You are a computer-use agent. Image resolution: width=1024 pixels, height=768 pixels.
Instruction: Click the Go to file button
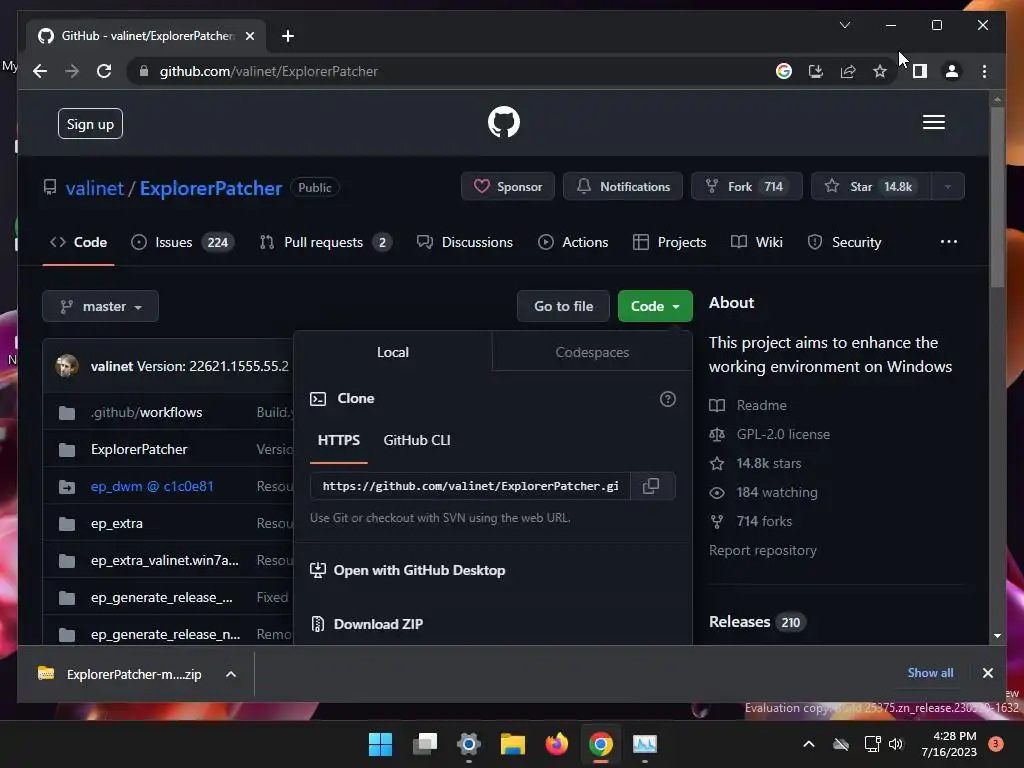563,306
